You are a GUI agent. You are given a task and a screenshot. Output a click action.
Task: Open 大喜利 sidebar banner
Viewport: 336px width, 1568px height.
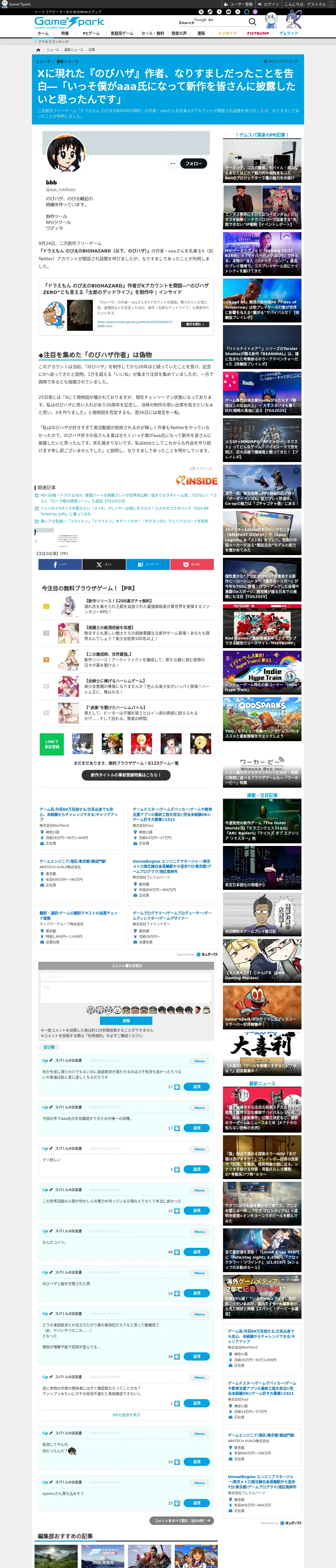[262, 1054]
